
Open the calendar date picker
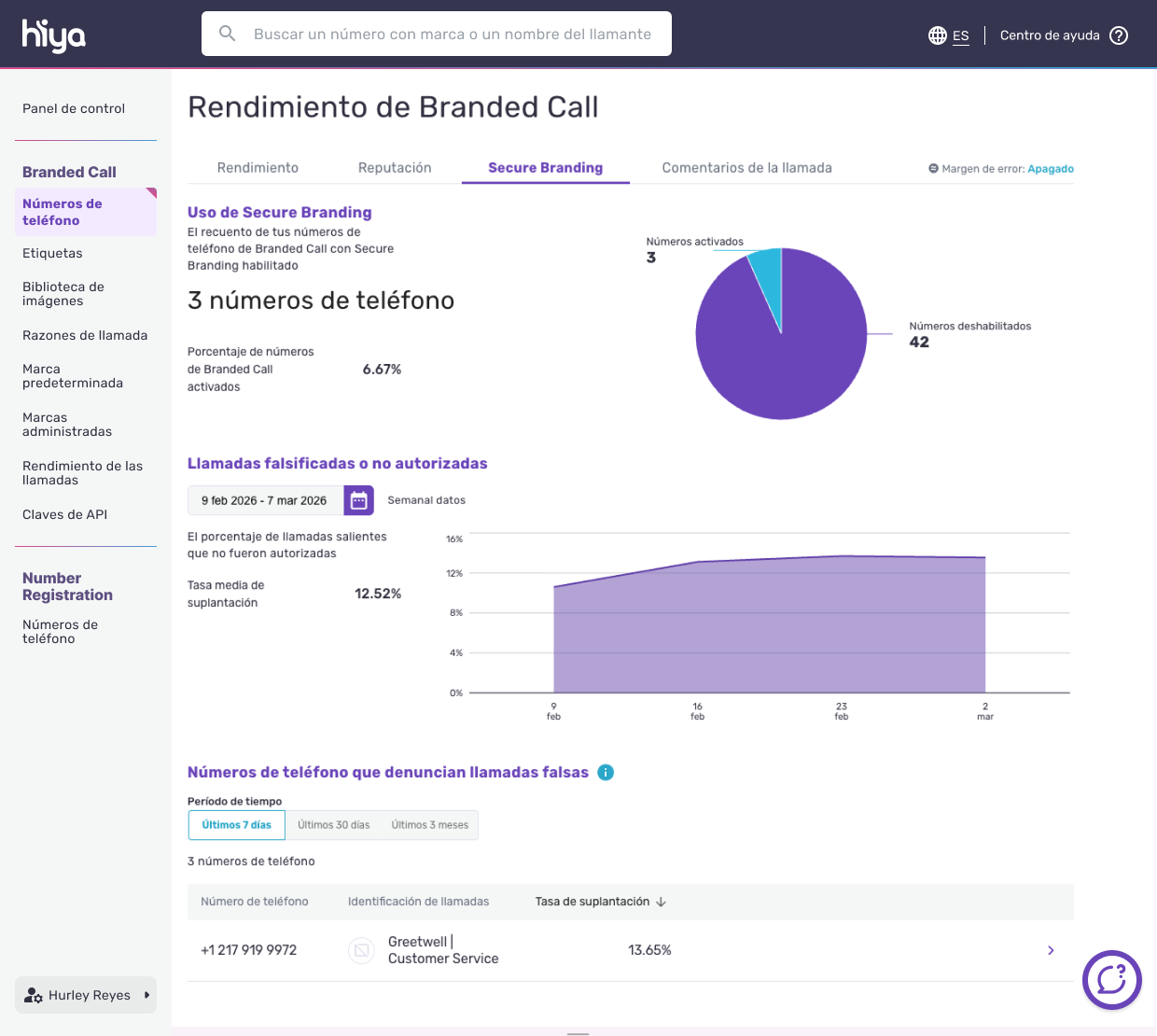(x=358, y=500)
